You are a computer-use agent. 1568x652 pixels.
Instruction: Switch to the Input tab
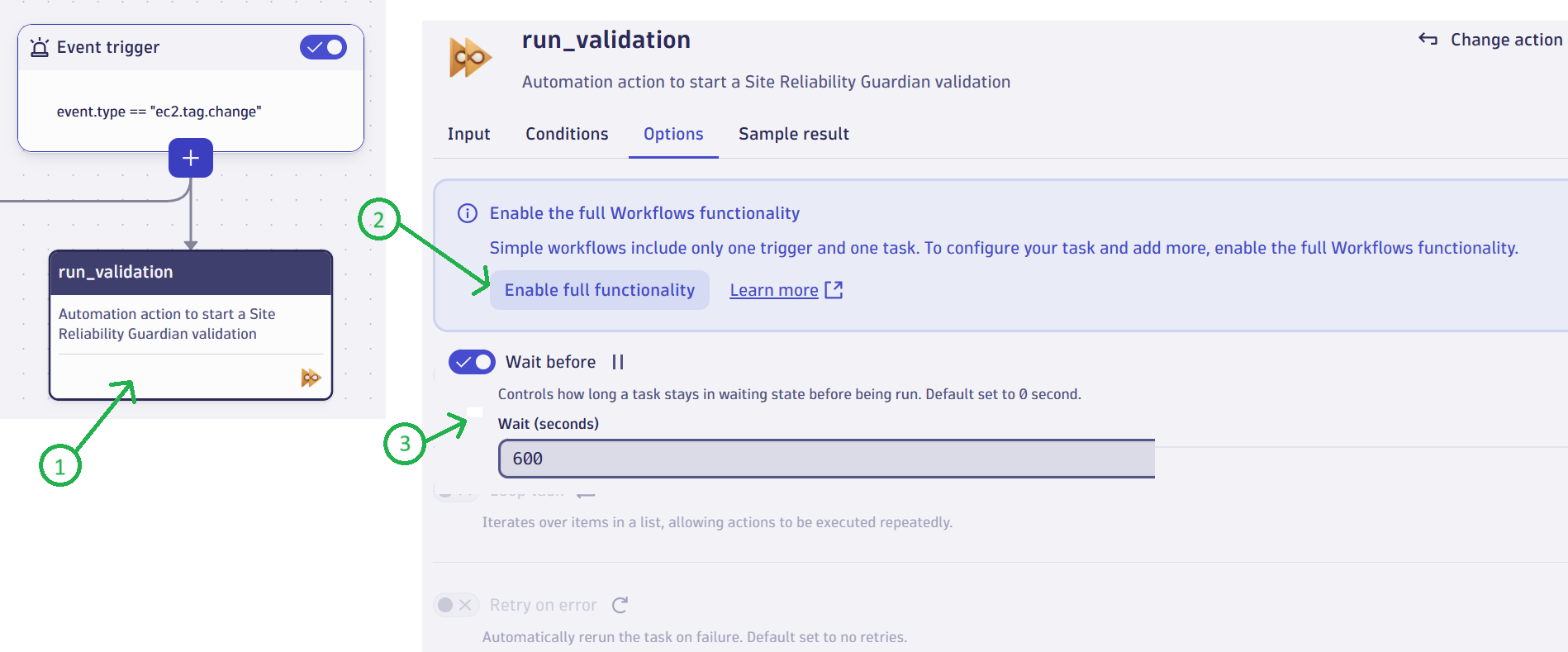[468, 134]
